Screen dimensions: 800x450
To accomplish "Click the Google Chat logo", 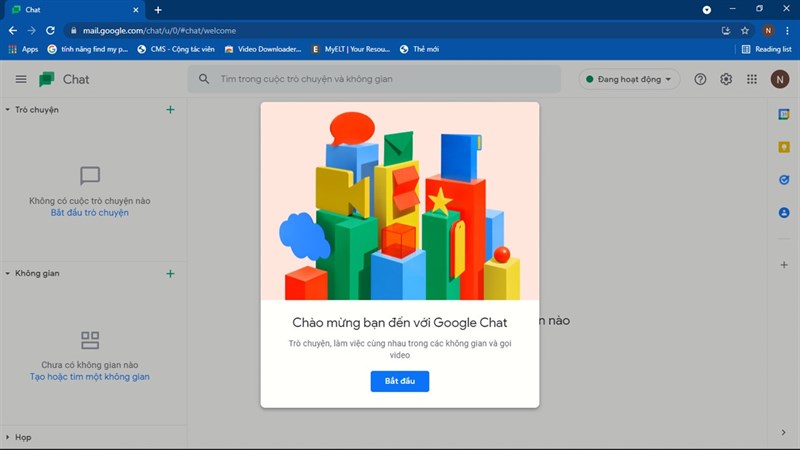I will [x=46, y=79].
